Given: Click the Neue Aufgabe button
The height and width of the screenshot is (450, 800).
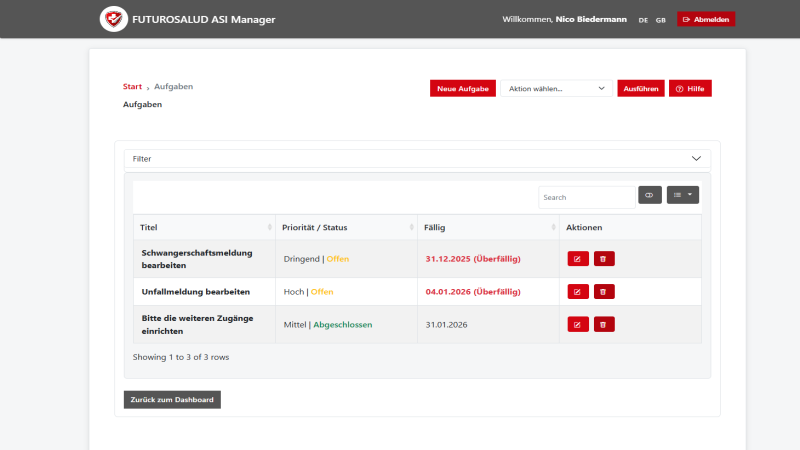Looking at the screenshot, I should 463,88.
